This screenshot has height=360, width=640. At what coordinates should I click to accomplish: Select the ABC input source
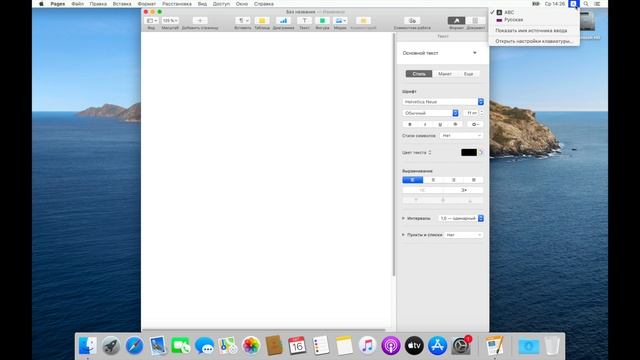point(534,12)
